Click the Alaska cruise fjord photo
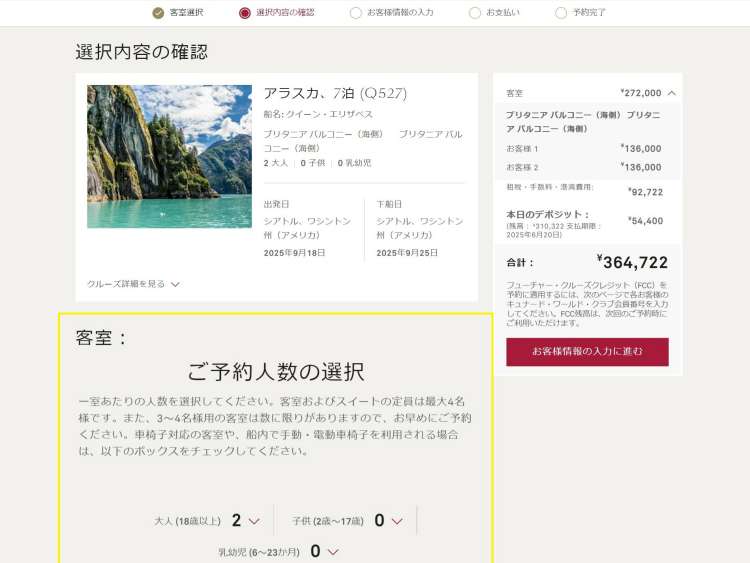Screen dimensions: 750x563 pyautogui.click(x=169, y=156)
